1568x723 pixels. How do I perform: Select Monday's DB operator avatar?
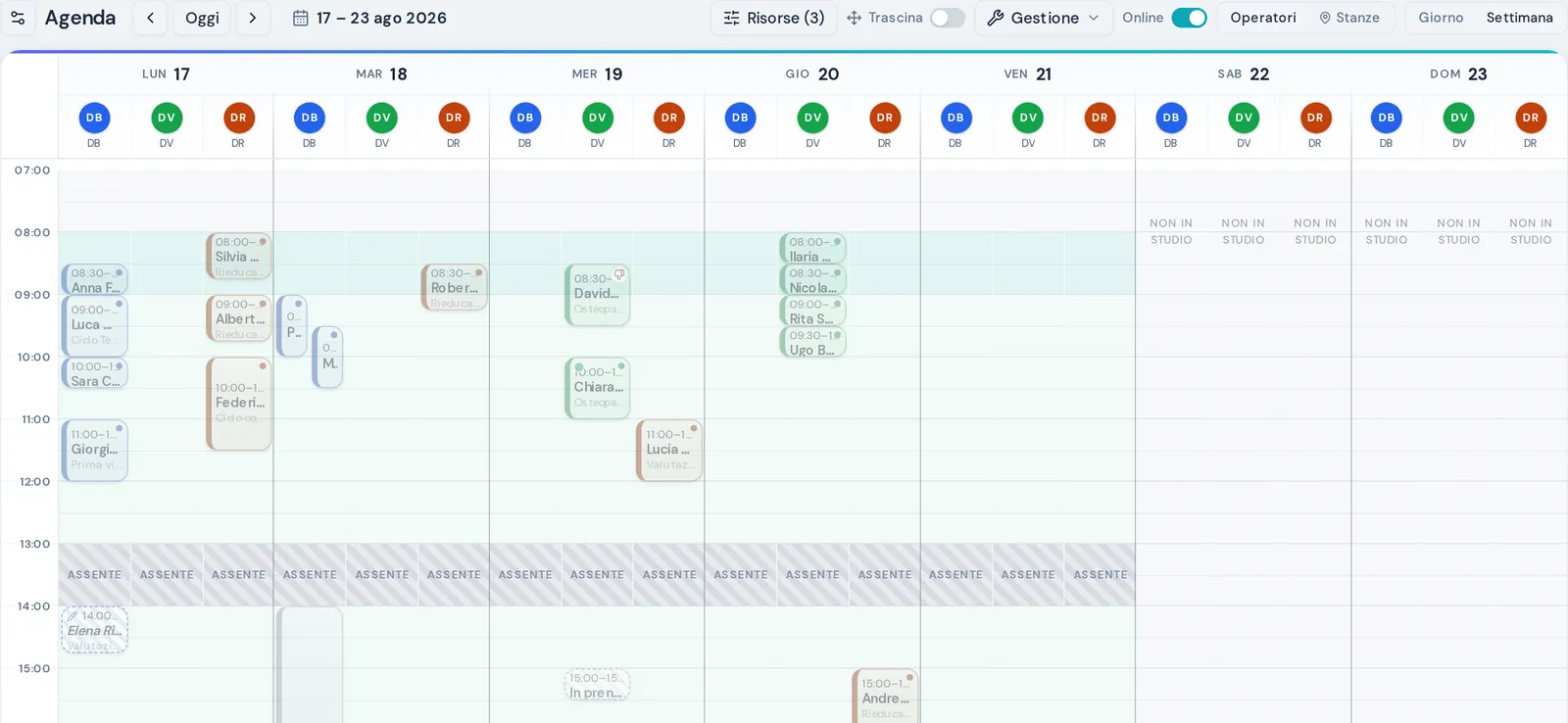click(x=94, y=118)
